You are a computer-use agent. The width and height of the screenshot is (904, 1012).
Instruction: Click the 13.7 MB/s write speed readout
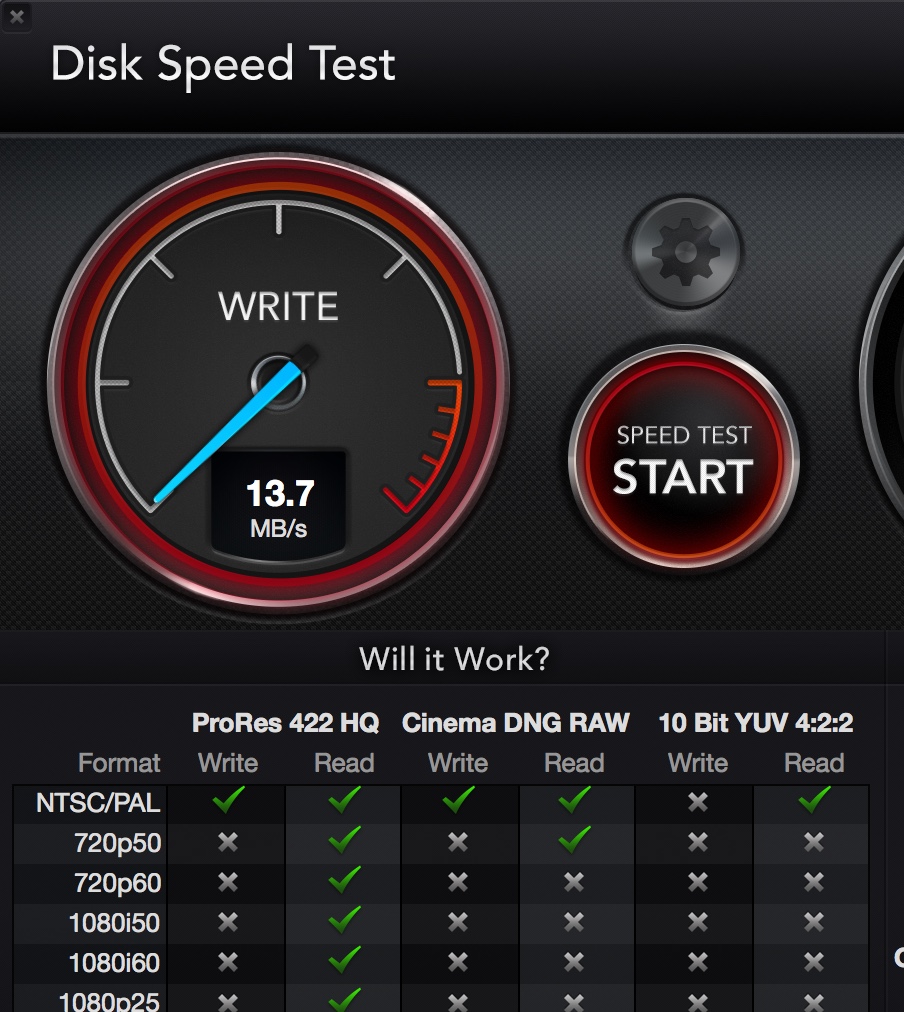279,507
